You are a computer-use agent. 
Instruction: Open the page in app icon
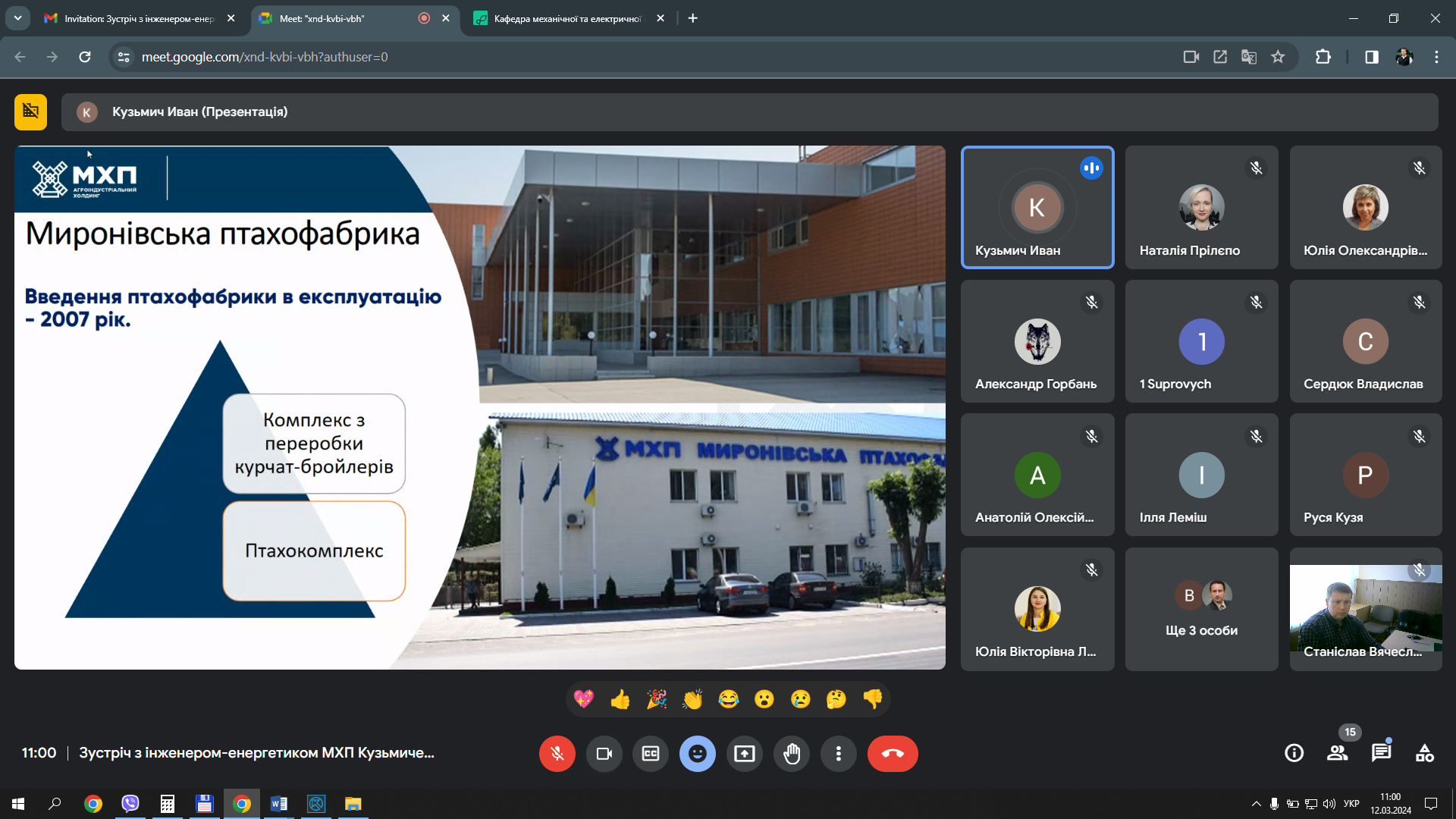point(1220,57)
